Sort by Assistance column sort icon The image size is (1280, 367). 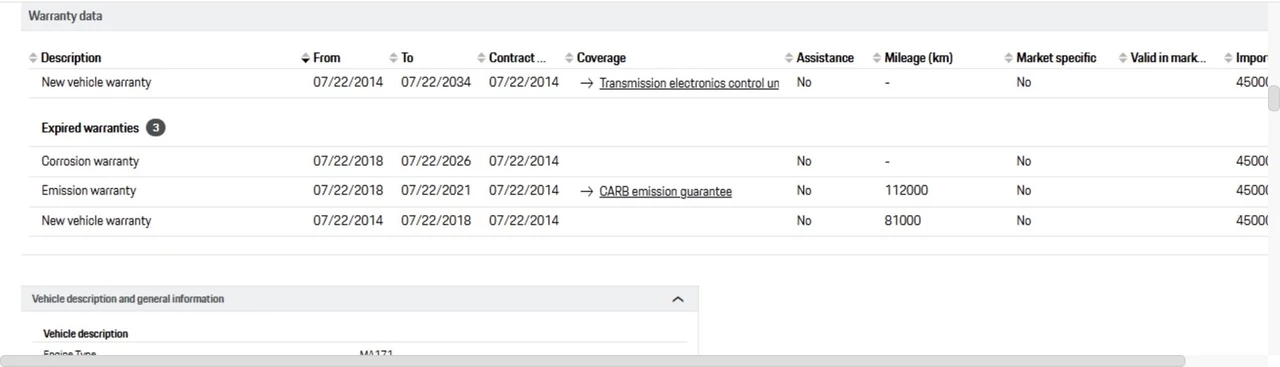point(789,58)
